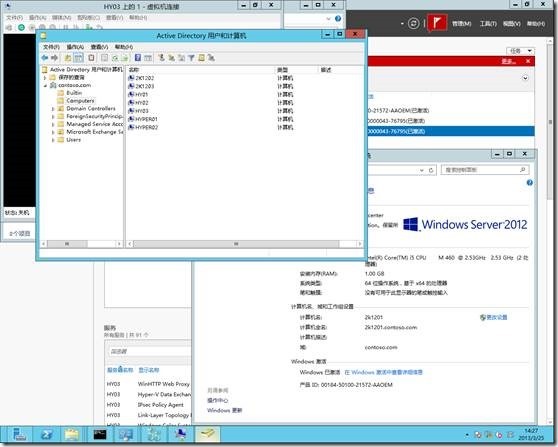
Task: Open the 管理(M) menu in Server Manager
Action: (462, 24)
